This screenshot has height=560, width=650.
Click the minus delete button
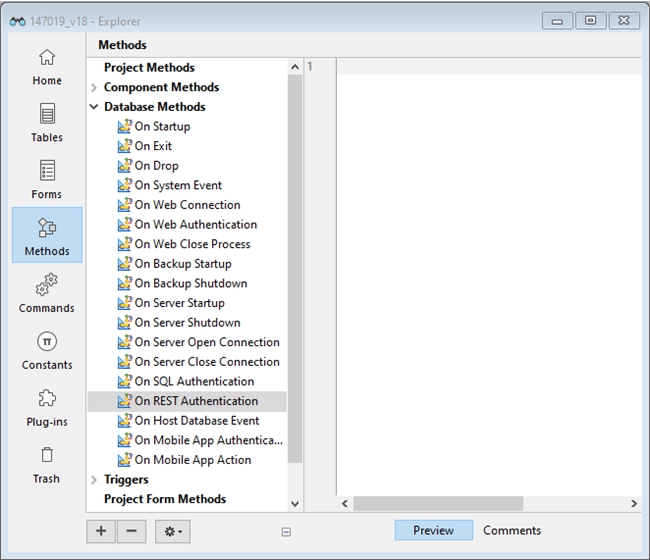(131, 531)
